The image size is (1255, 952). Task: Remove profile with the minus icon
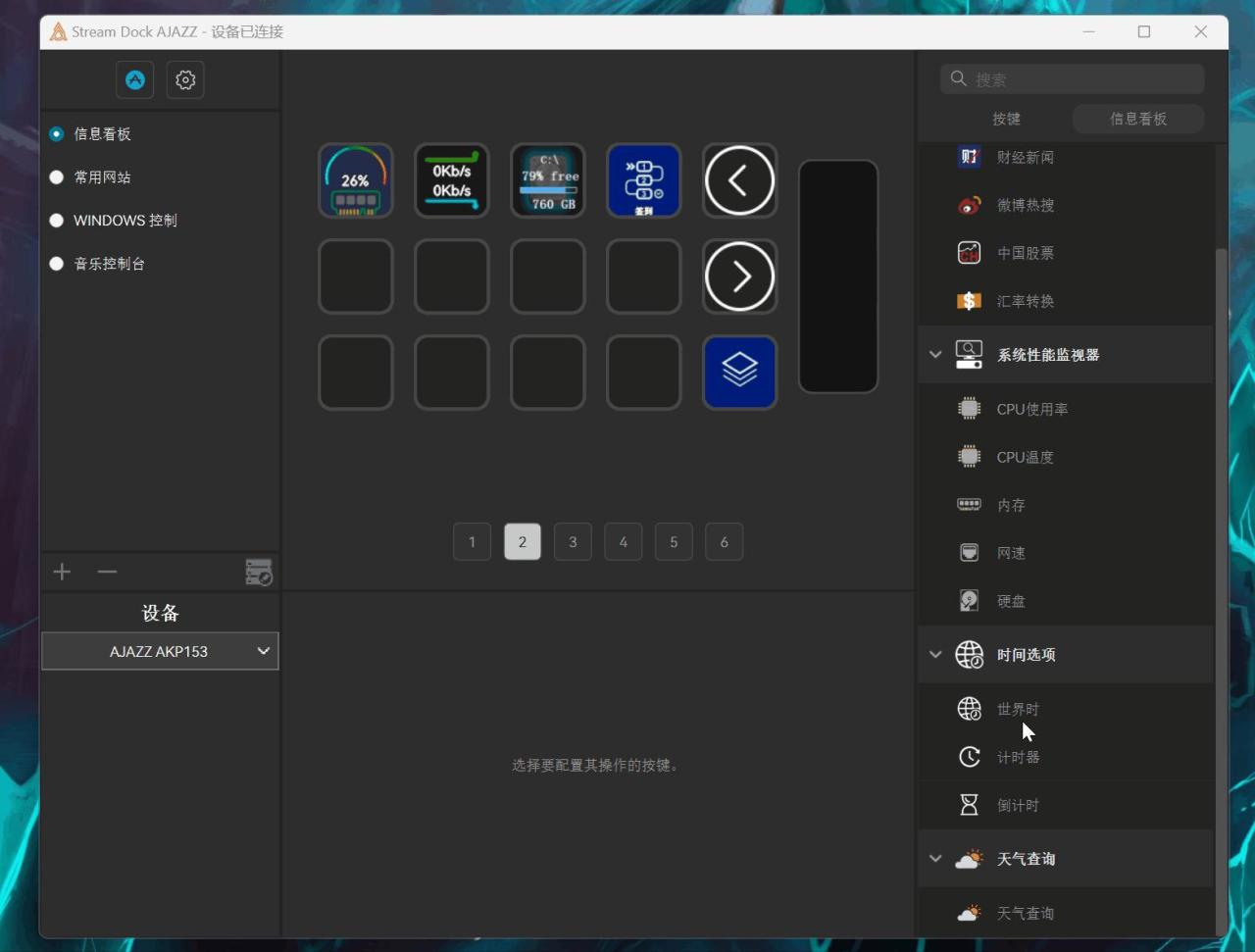click(107, 572)
